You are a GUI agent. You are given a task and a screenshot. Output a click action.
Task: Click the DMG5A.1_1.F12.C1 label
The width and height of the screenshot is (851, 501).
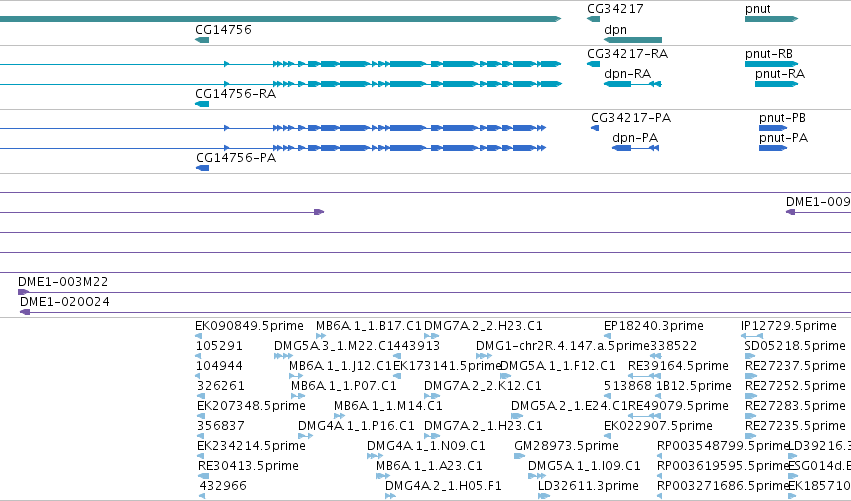tap(557, 366)
